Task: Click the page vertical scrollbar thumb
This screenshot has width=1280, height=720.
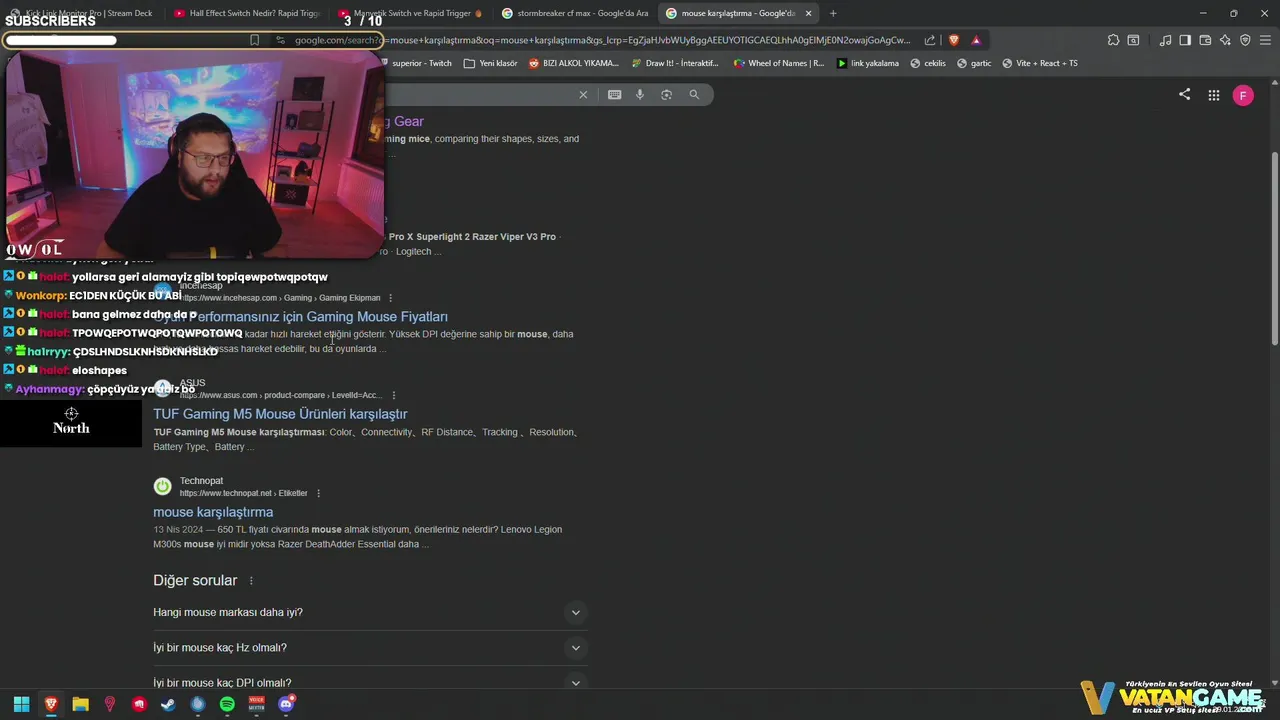Action: coord(1274,248)
